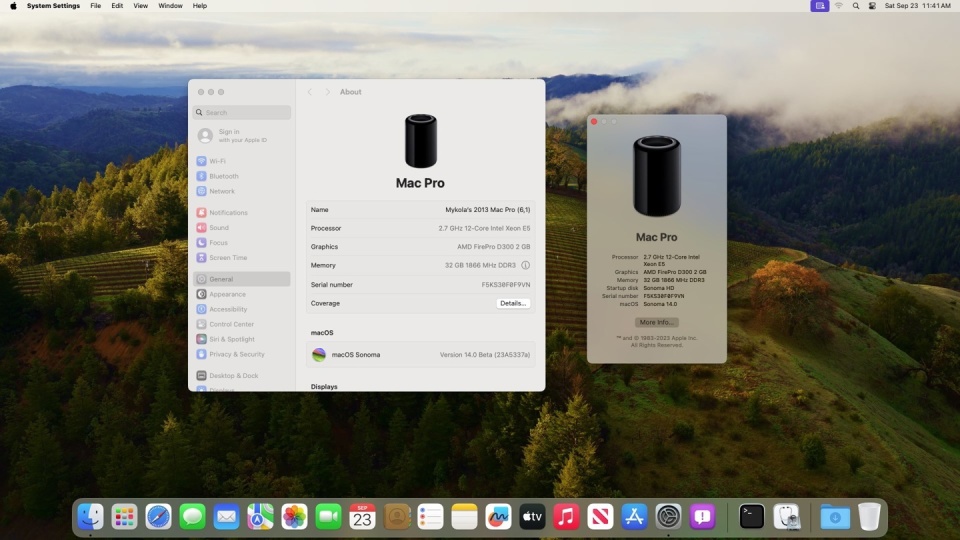The image size is (960, 540).
Task: Open Finder from the Dock
Action: 91,517
